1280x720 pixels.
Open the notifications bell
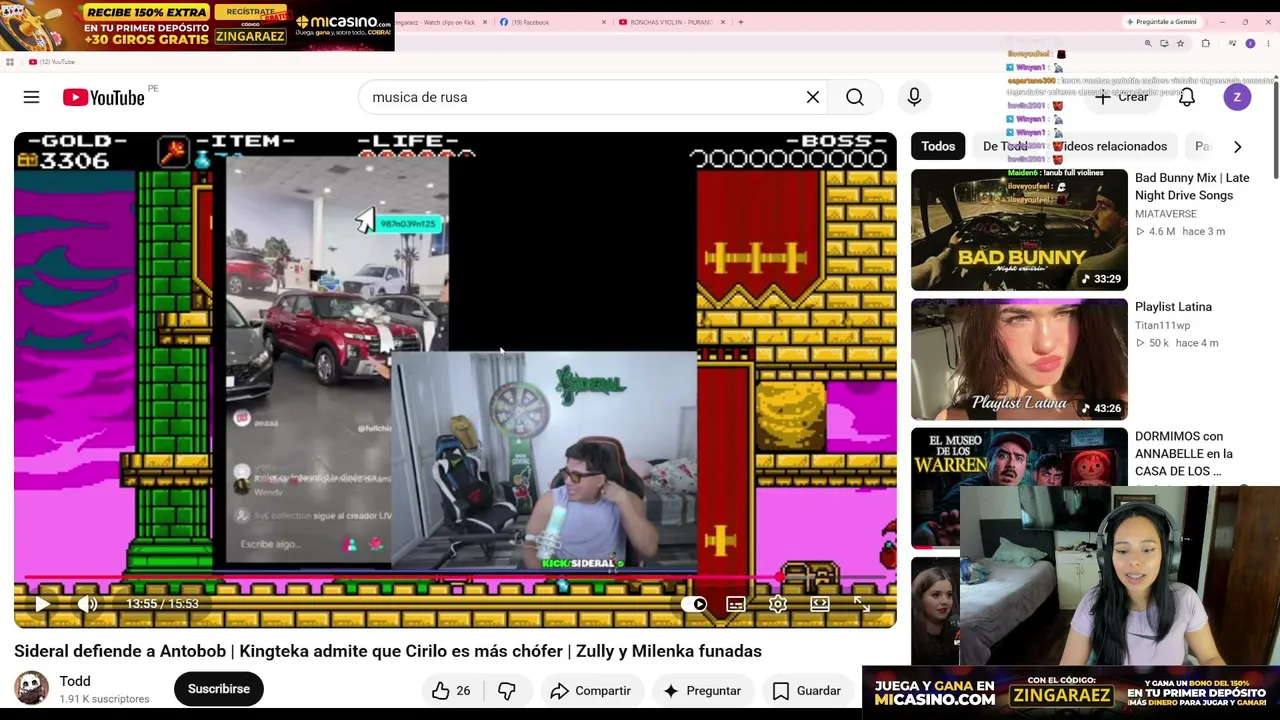(x=1187, y=97)
